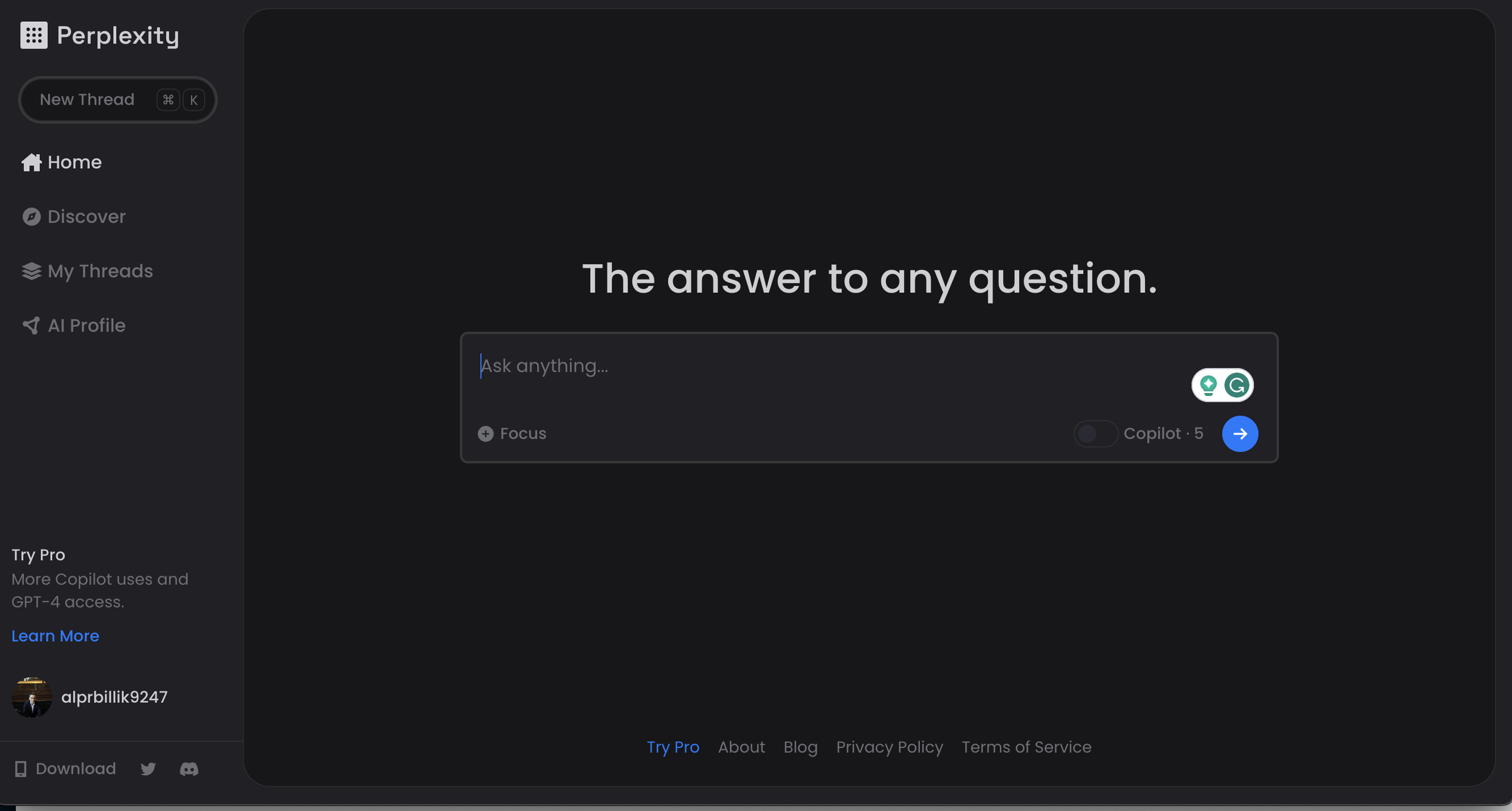The width and height of the screenshot is (1512, 811).
Task: Click the Focus plus icon
Action: [486, 434]
